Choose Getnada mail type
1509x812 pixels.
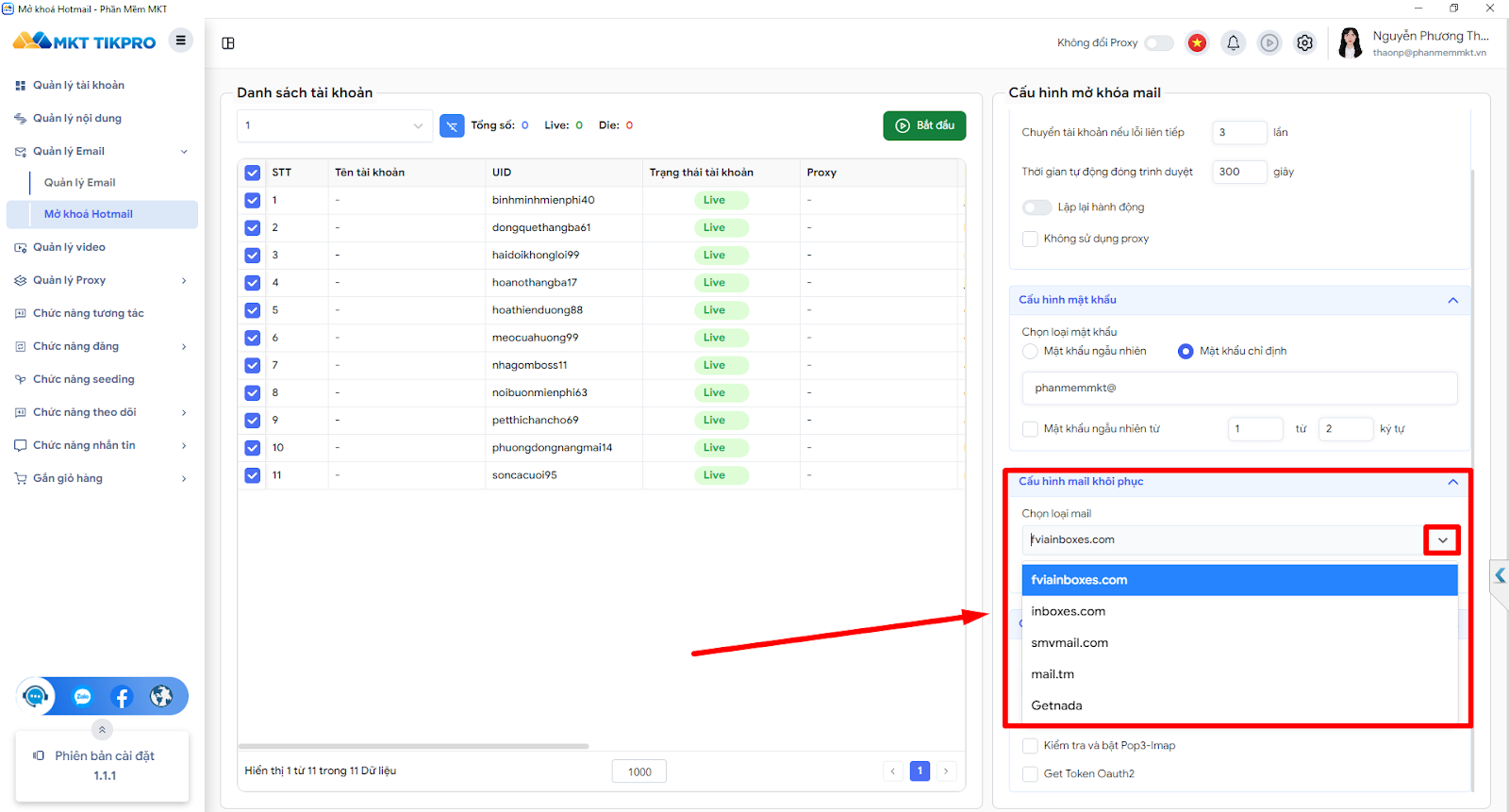point(1239,705)
